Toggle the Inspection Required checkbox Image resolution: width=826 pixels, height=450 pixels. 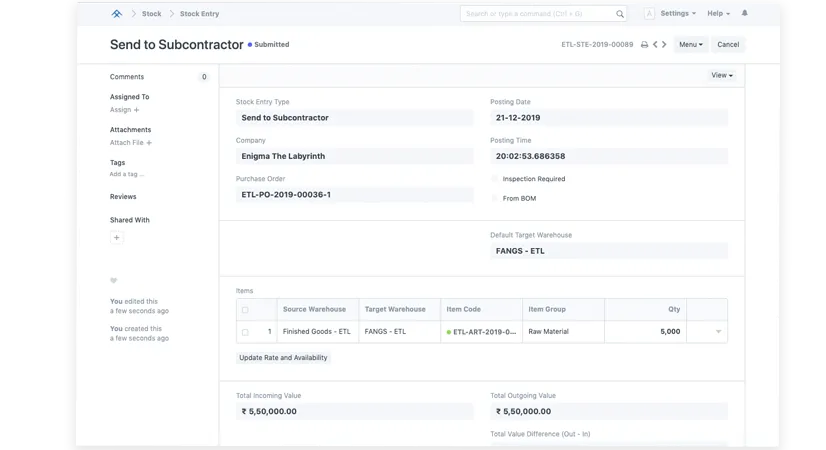(x=495, y=179)
